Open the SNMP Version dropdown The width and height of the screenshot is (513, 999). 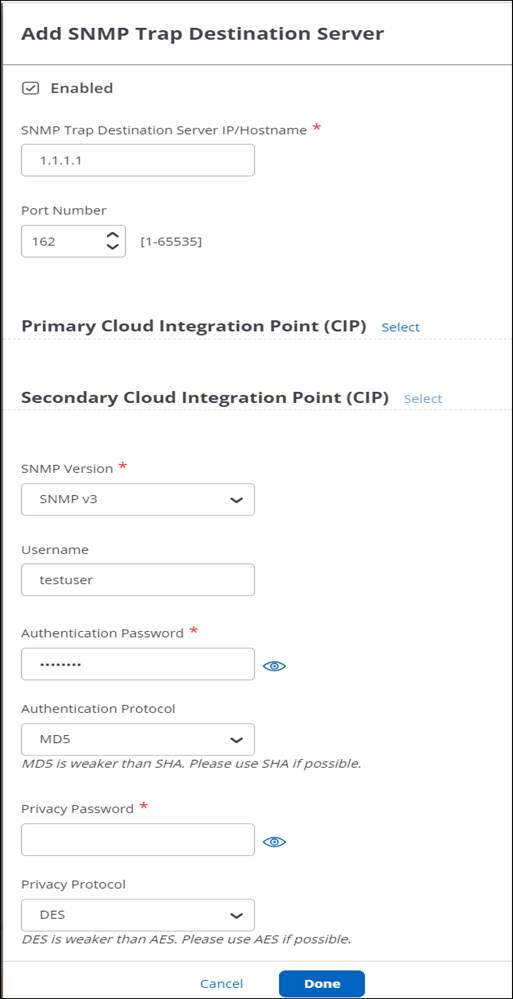(138, 500)
